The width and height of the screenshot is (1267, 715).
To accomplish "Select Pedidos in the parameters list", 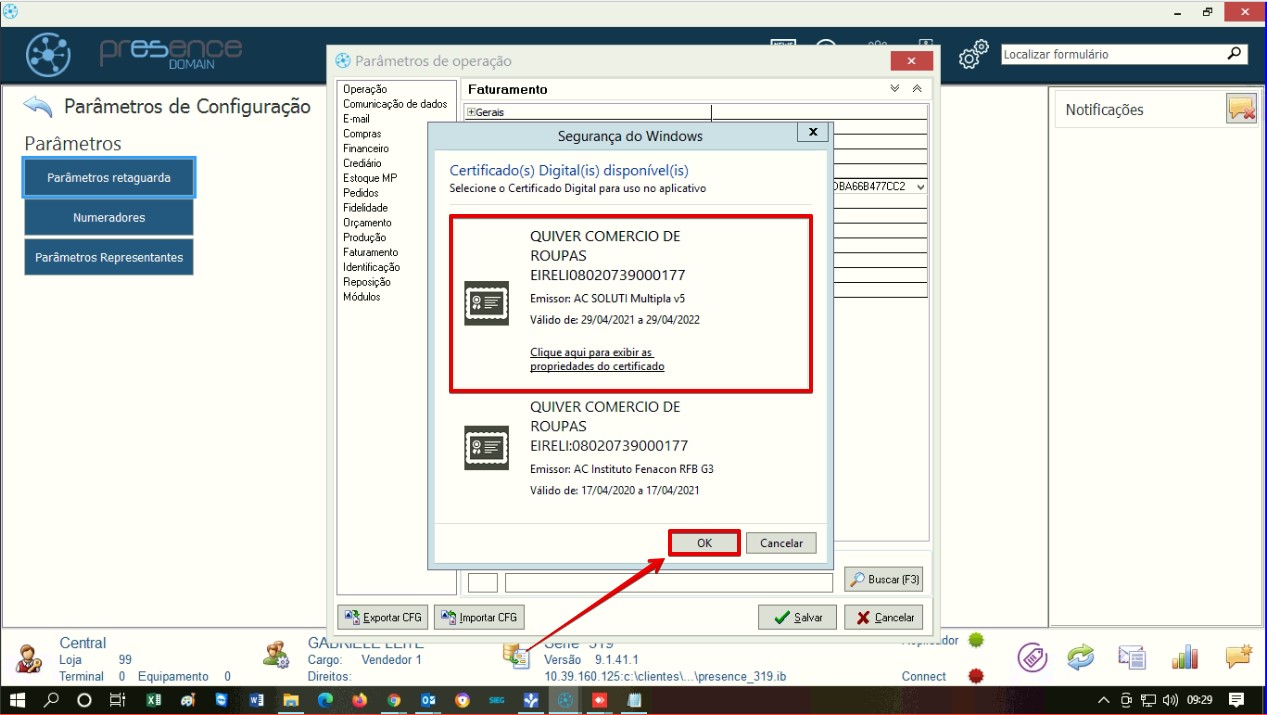I will coord(361,193).
